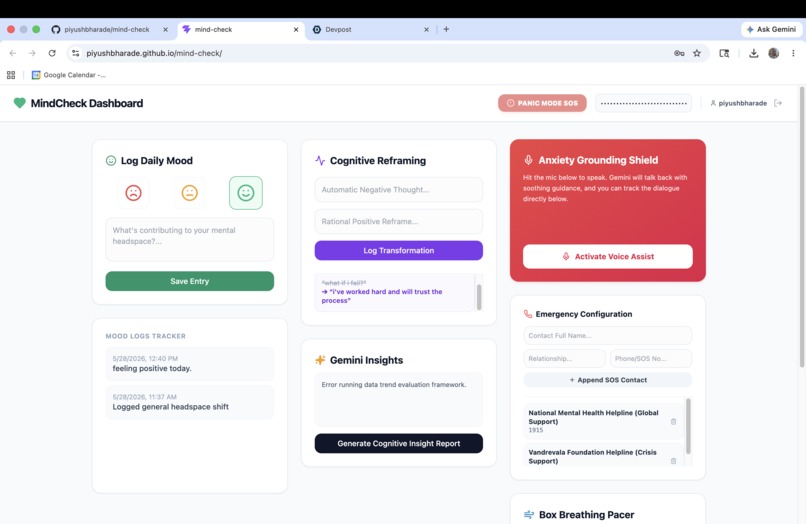Bookmark this page with the star icon
The image size is (806, 524).
[x=697, y=53]
